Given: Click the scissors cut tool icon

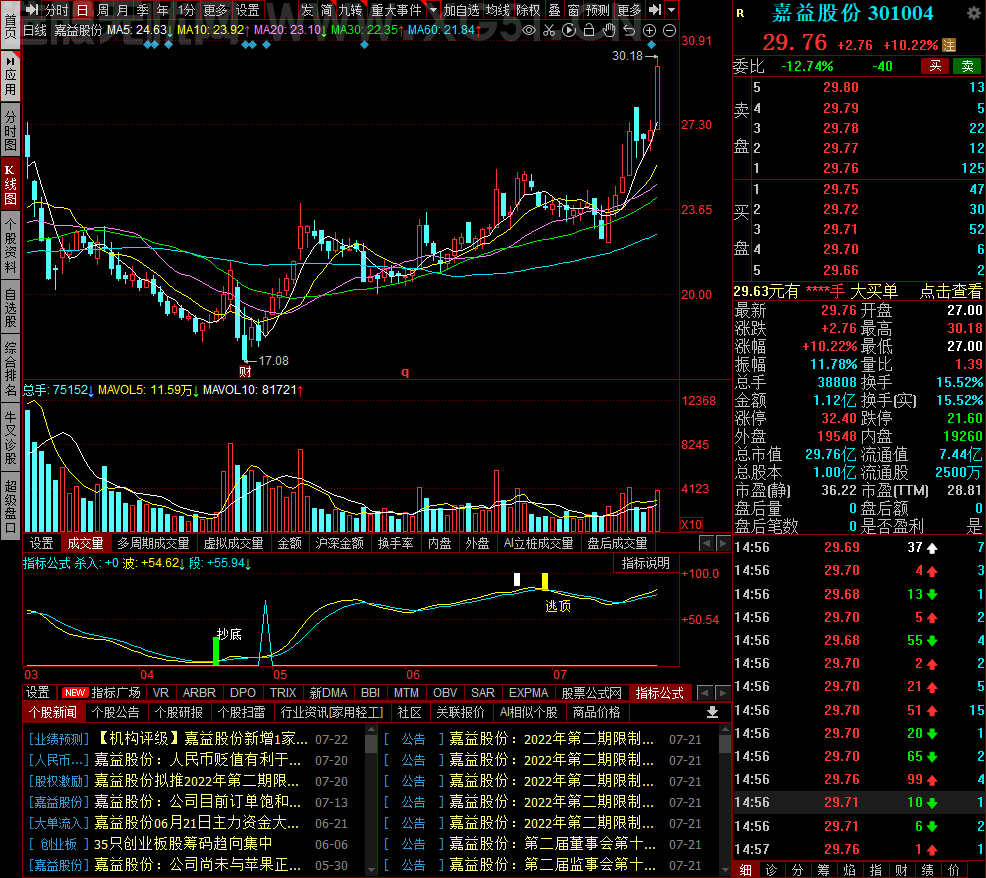Looking at the screenshot, I should pos(549,30).
